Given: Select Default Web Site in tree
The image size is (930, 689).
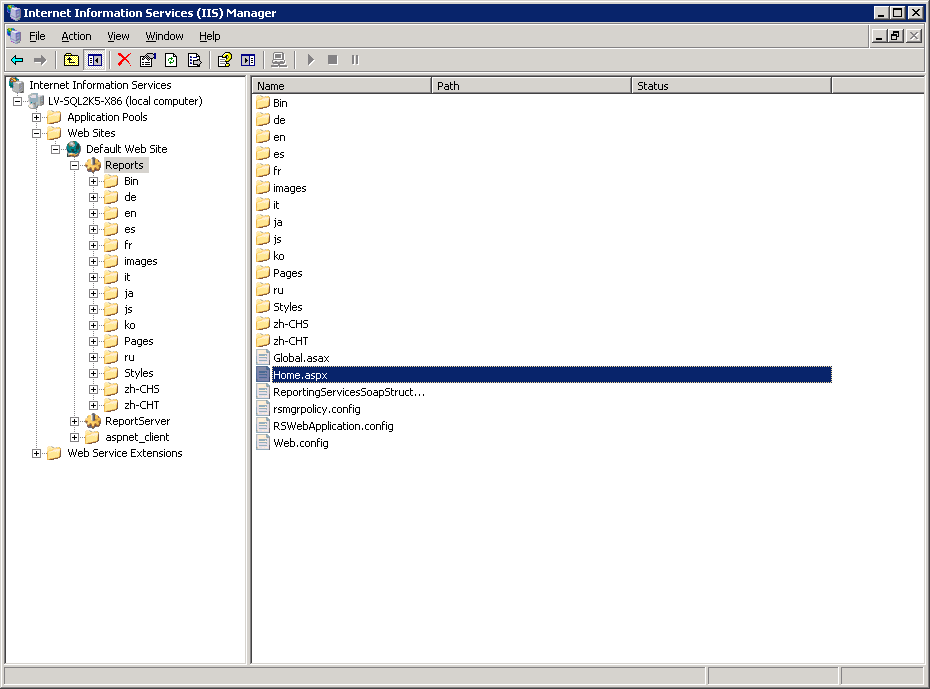Looking at the screenshot, I should coord(126,149).
